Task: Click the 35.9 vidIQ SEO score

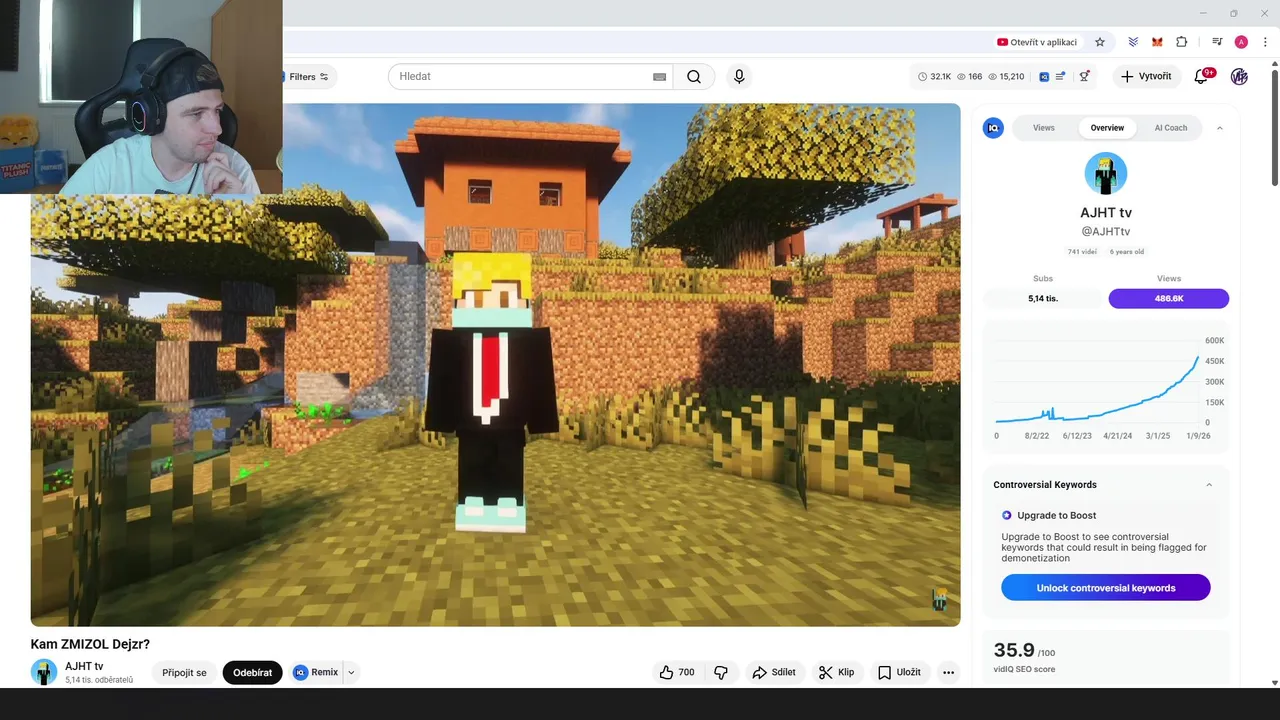Action: (1014, 650)
